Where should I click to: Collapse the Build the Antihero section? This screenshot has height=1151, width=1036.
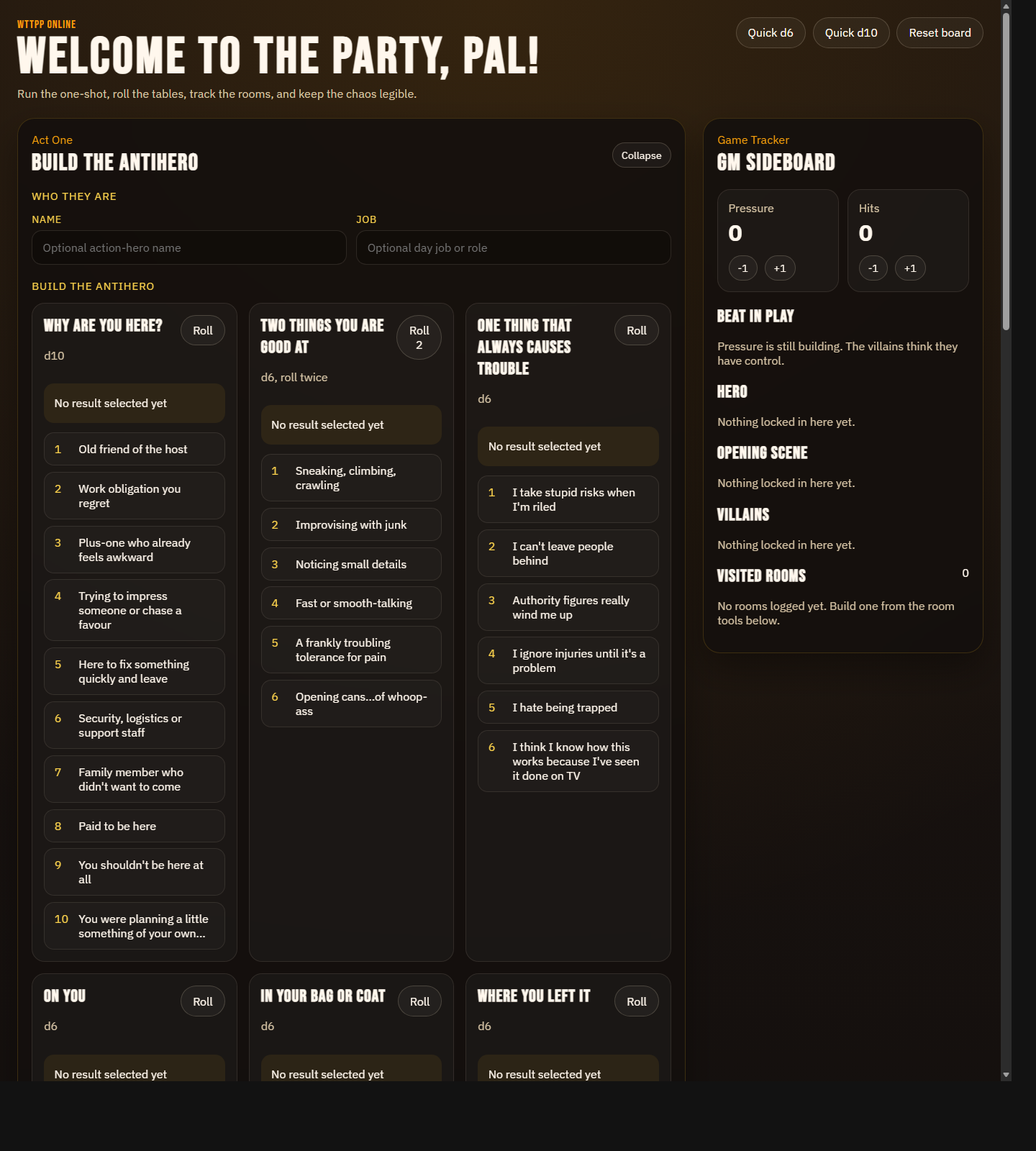(x=640, y=155)
